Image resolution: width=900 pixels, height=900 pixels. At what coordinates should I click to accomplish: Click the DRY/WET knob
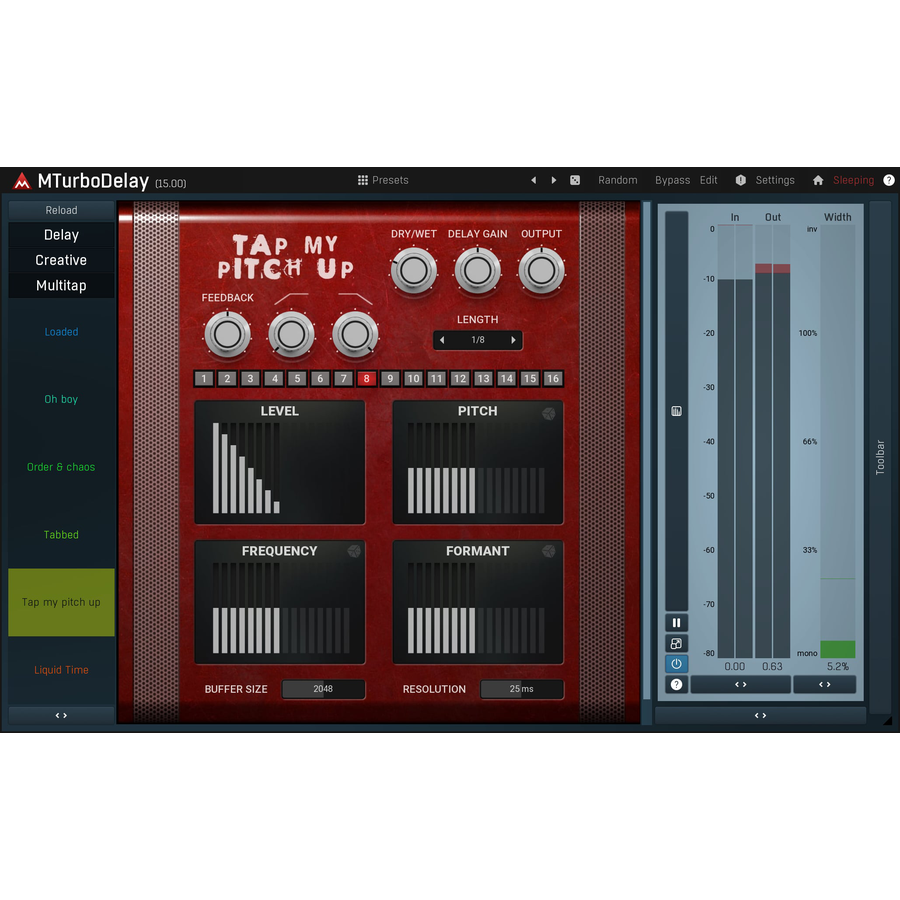click(x=414, y=270)
